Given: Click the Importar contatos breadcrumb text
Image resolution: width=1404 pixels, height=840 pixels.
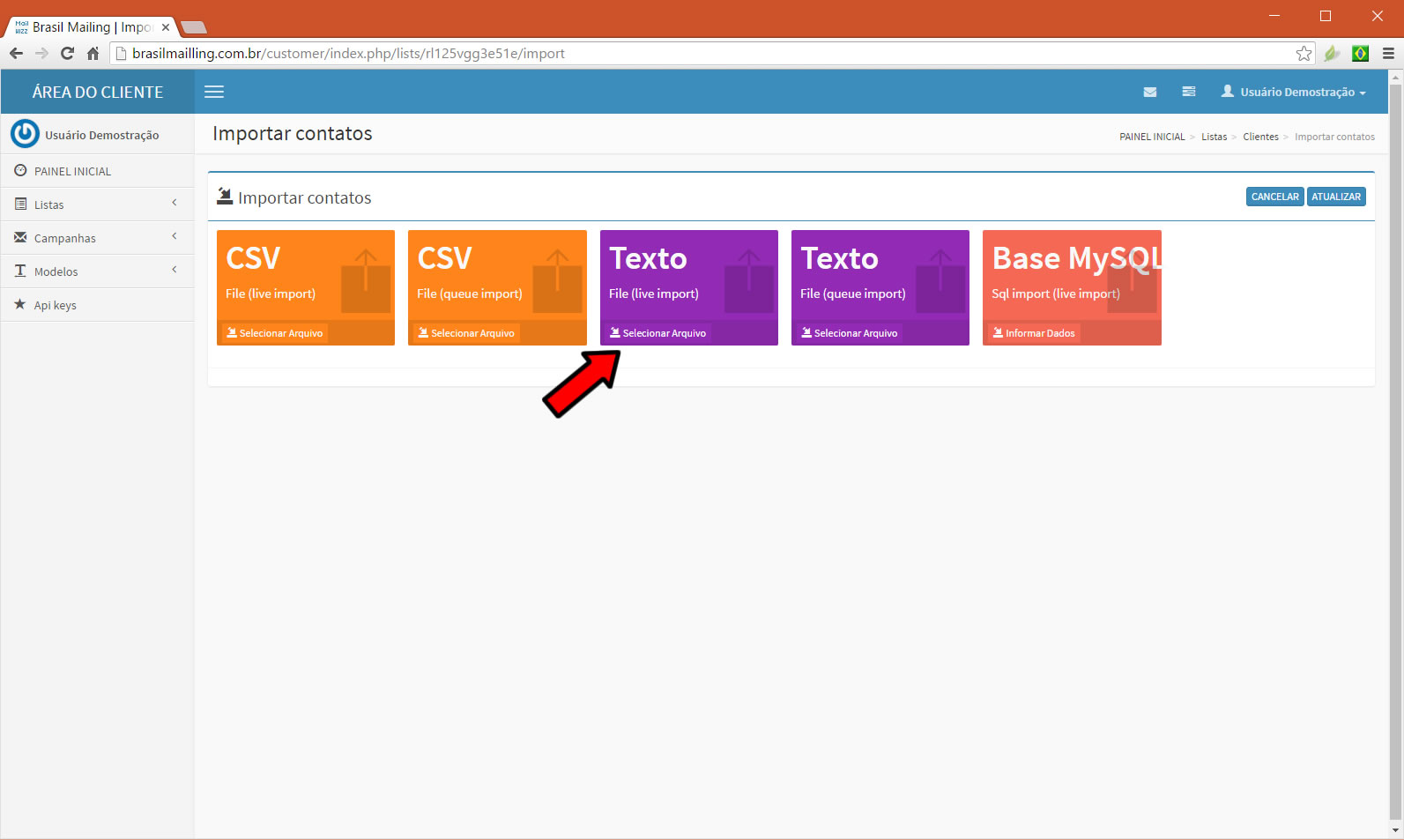Looking at the screenshot, I should [1334, 137].
